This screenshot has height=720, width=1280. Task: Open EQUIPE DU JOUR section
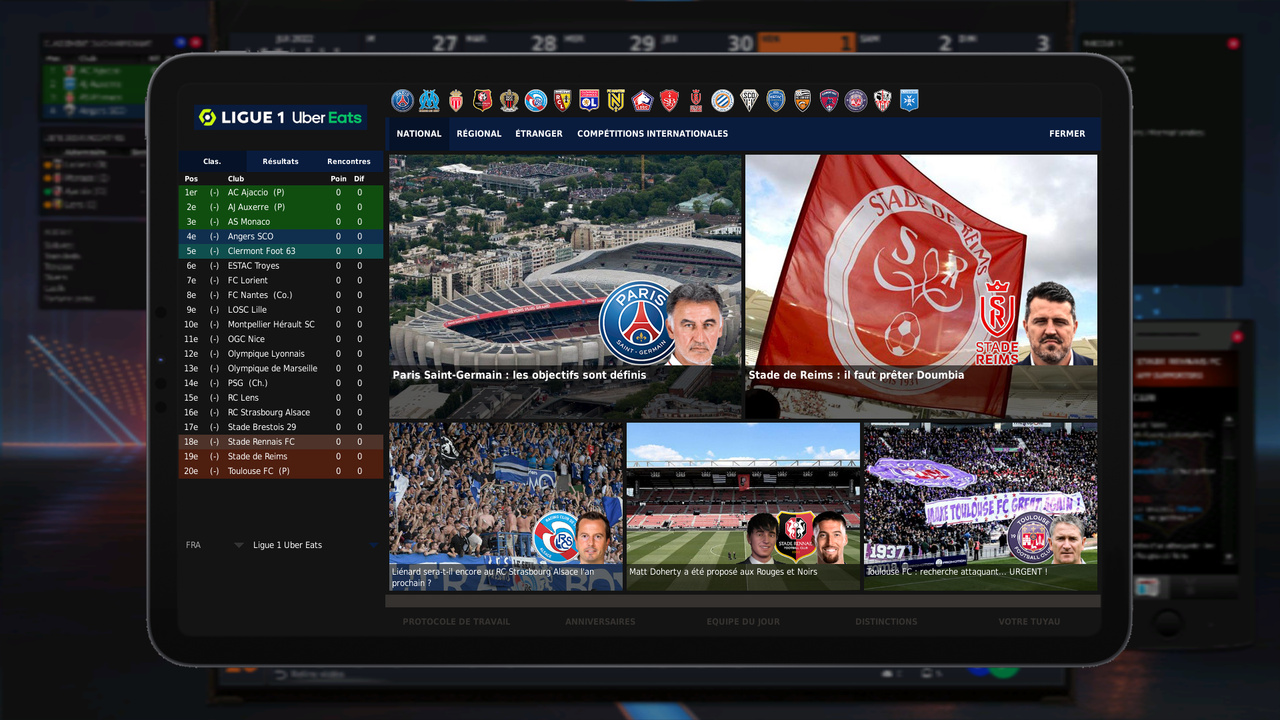(x=743, y=621)
